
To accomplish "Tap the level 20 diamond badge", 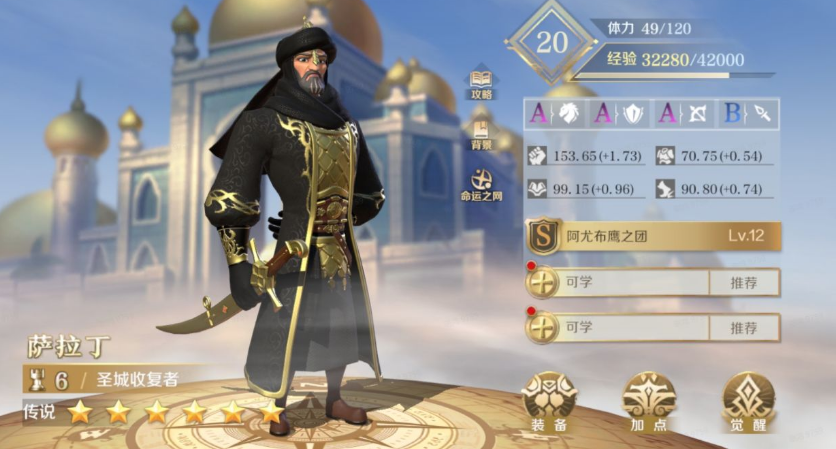I will coord(551,43).
